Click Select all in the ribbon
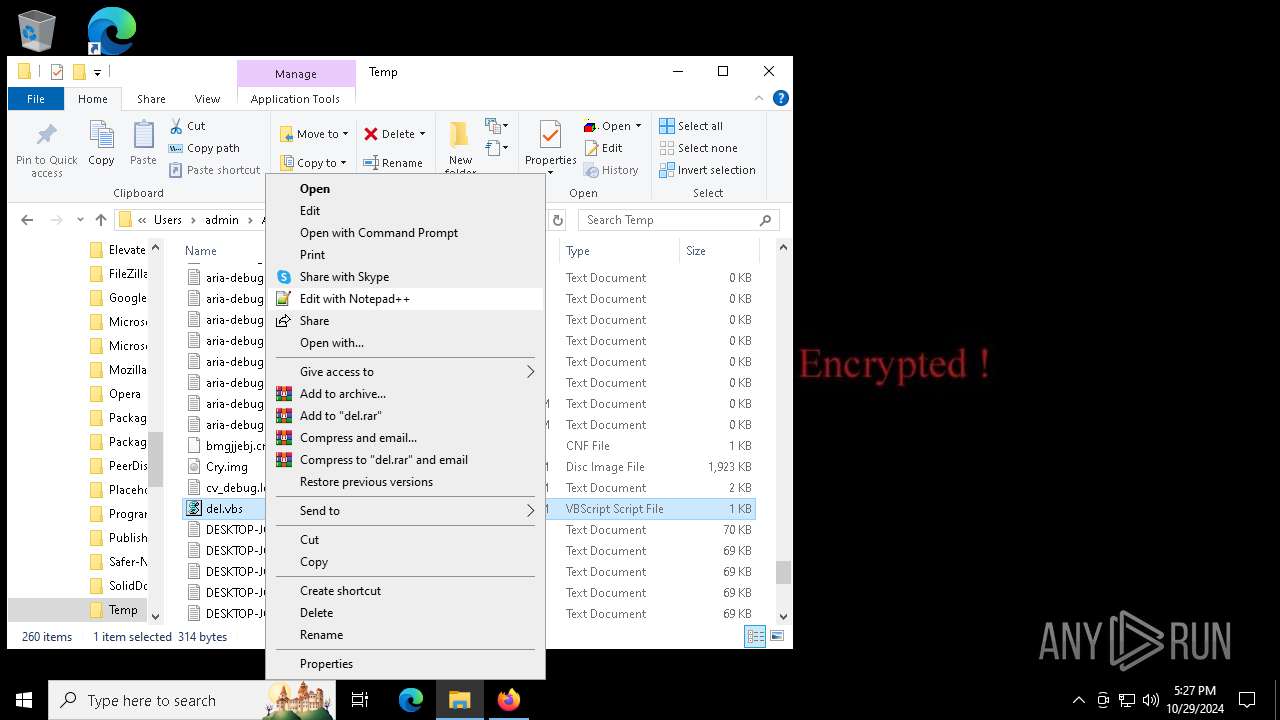The width and height of the screenshot is (1280, 720). click(x=691, y=126)
